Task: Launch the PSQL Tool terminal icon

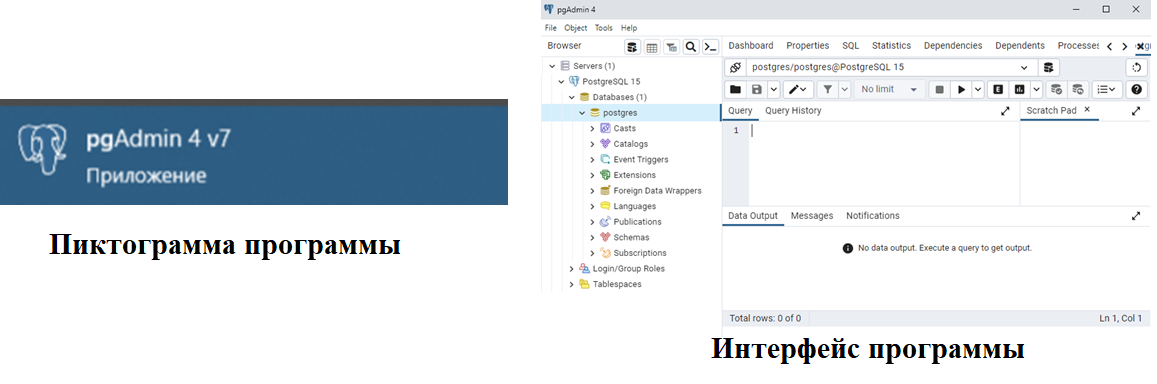Action: point(710,47)
